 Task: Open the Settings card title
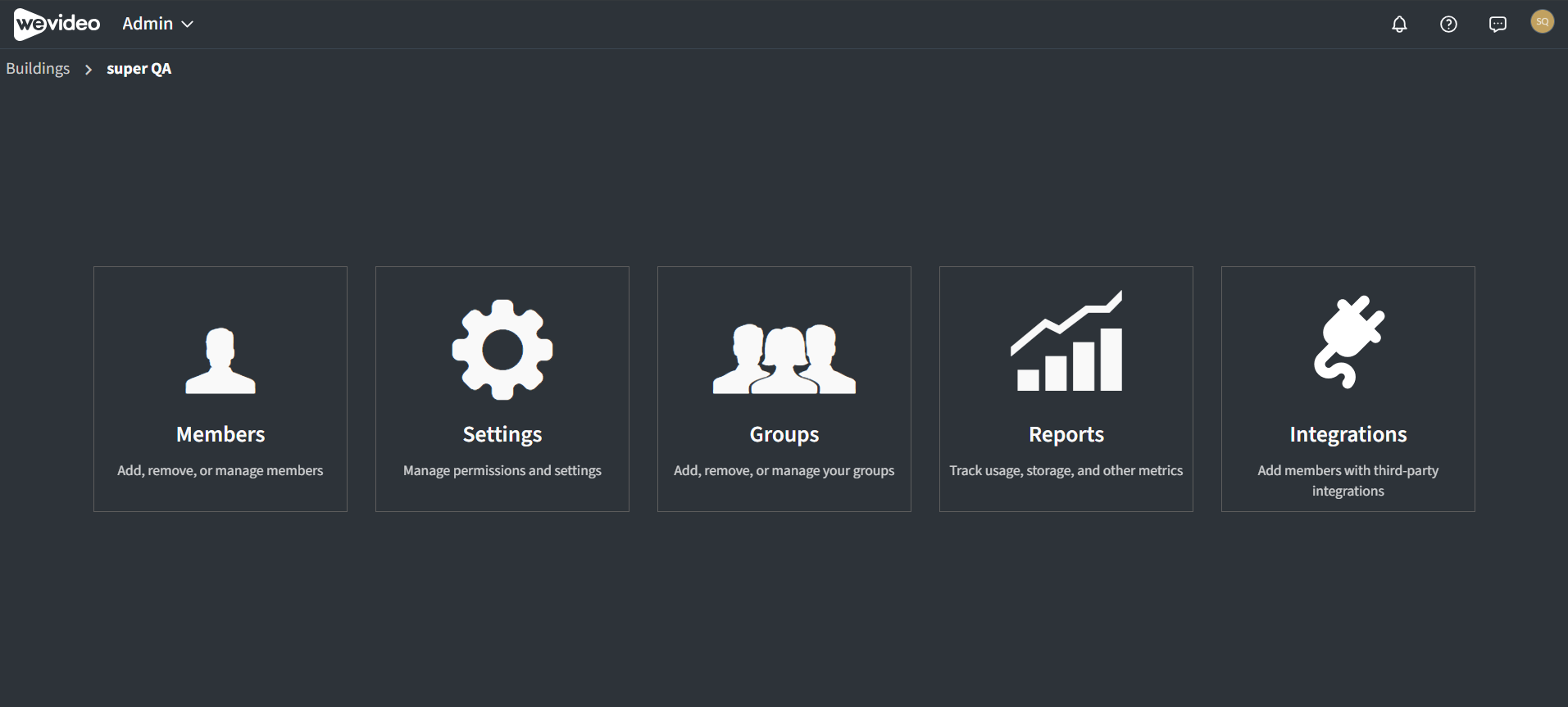(x=502, y=434)
